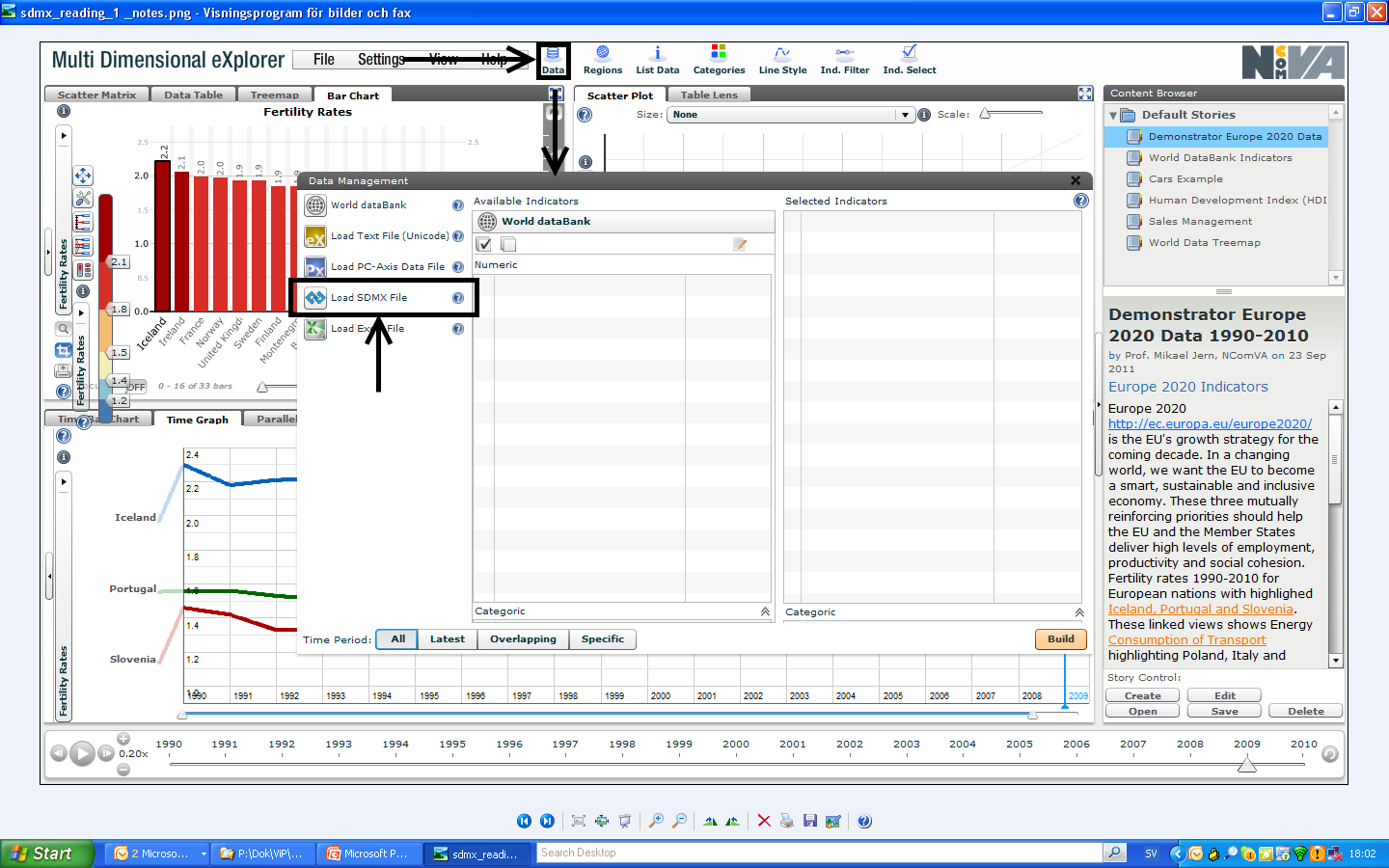The height and width of the screenshot is (868, 1389).
Task: Click the Load Excel File icon
Action: [x=315, y=329]
